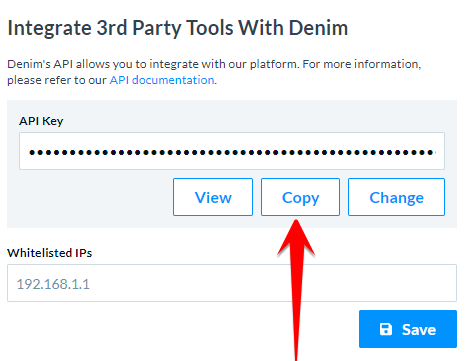Click the "API Key" field label
Image resolution: width=470 pixels, height=361 pixels.
[41, 121]
